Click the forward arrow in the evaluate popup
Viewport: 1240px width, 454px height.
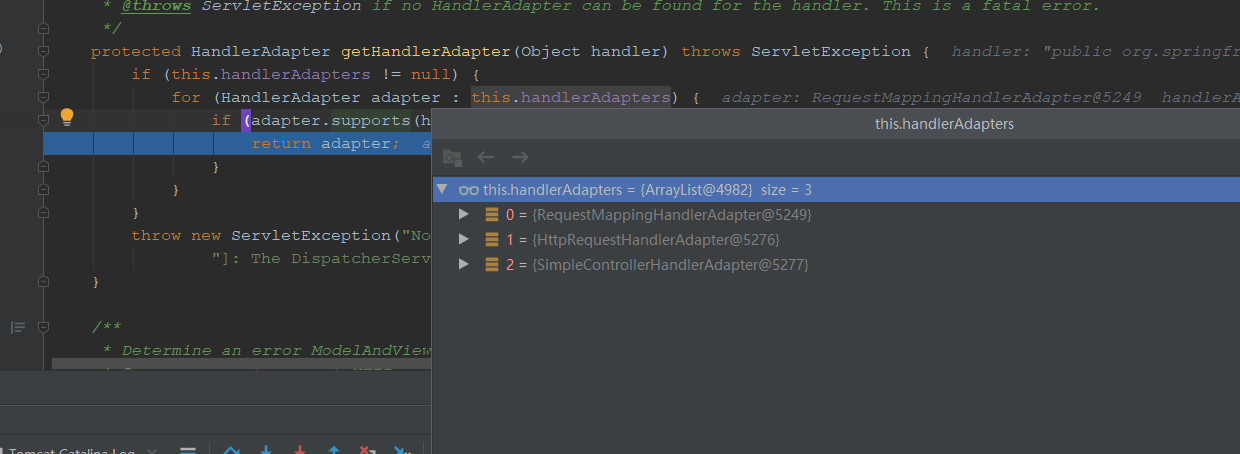pyautogui.click(x=520, y=157)
